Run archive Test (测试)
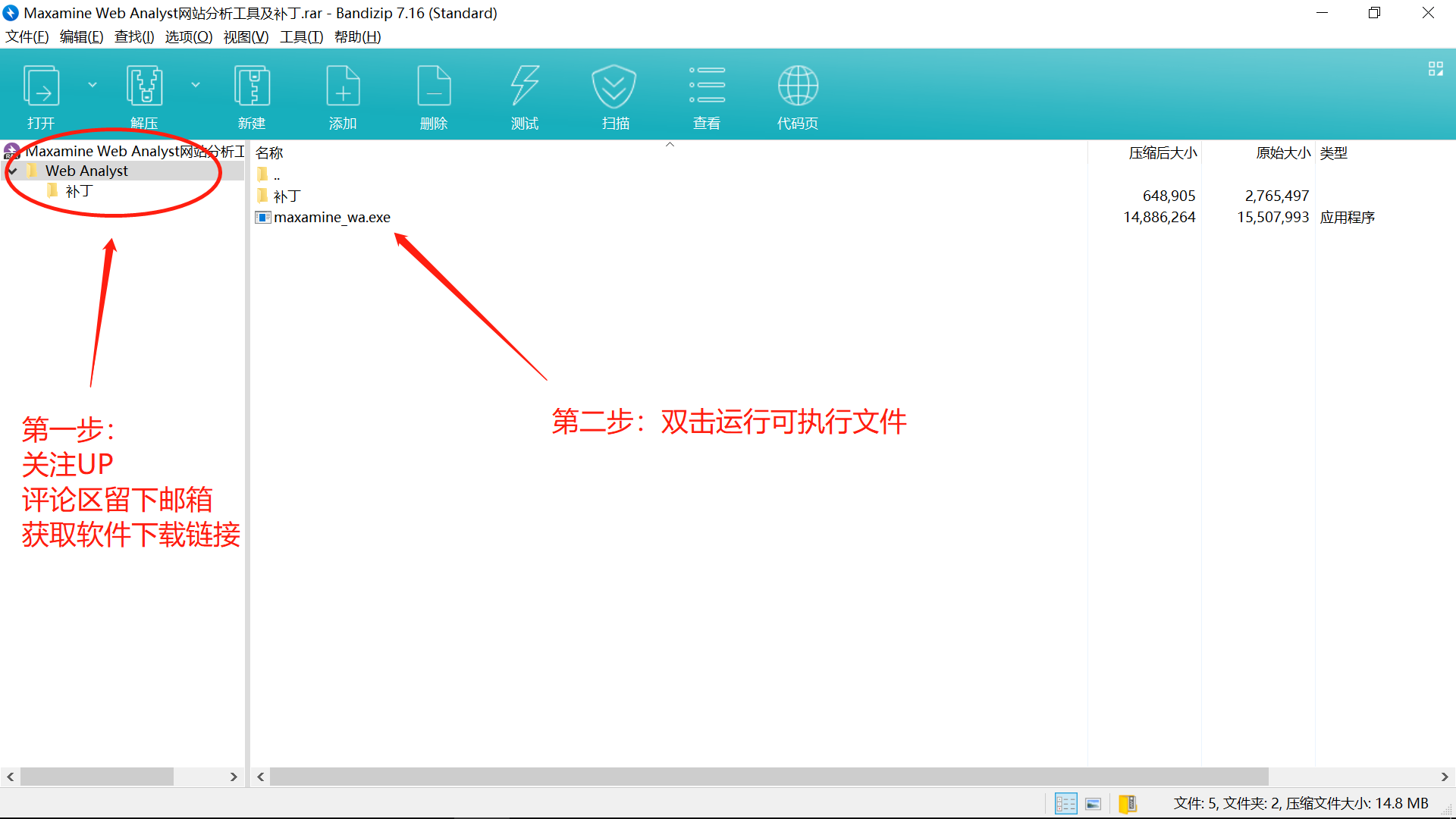Image resolution: width=1456 pixels, height=819 pixels. 524,95
